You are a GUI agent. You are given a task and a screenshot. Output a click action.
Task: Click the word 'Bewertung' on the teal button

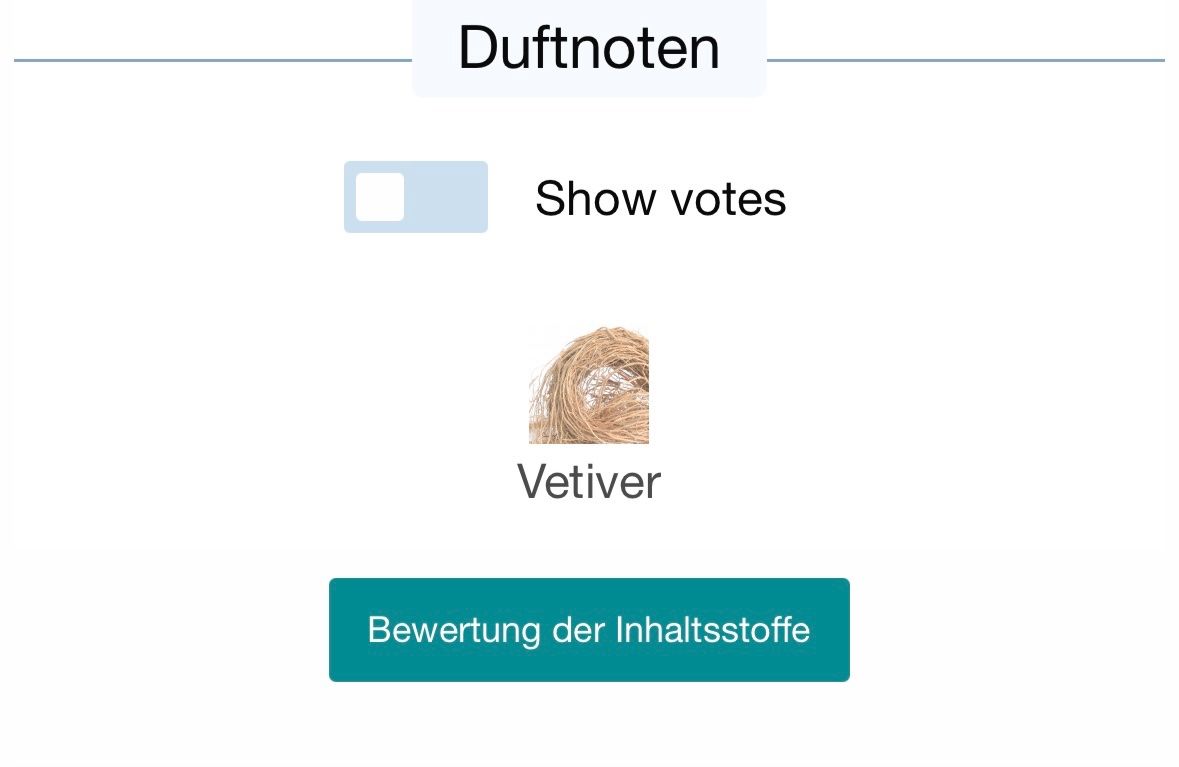tap(453, 630)
